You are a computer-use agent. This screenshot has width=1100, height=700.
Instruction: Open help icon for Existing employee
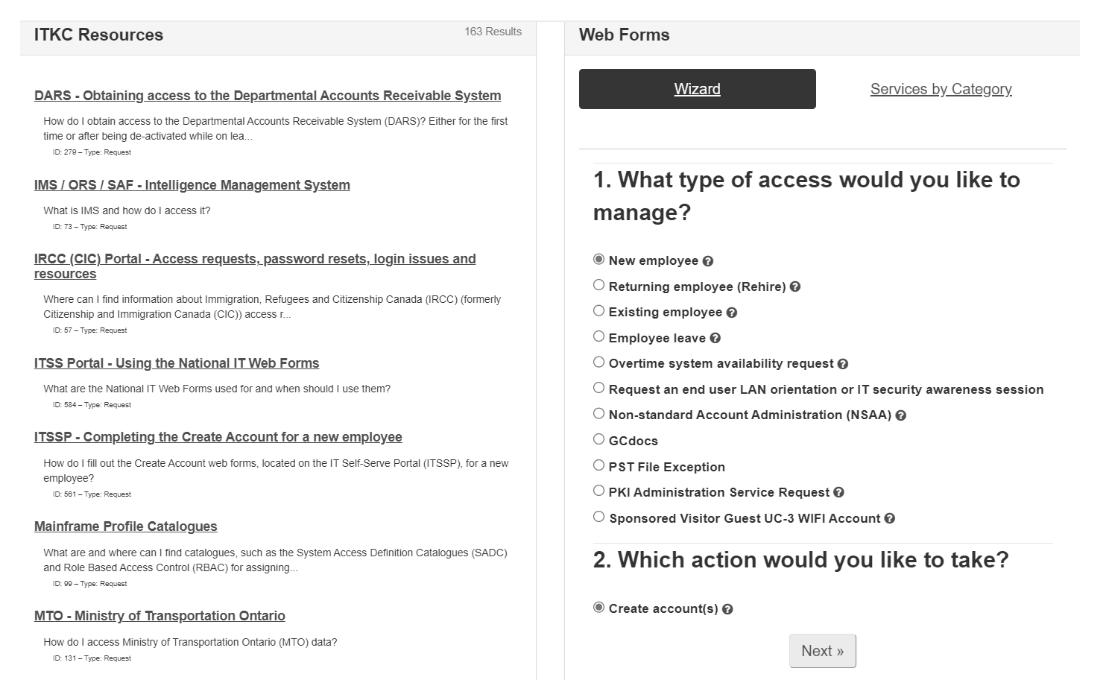coord(731,313)
